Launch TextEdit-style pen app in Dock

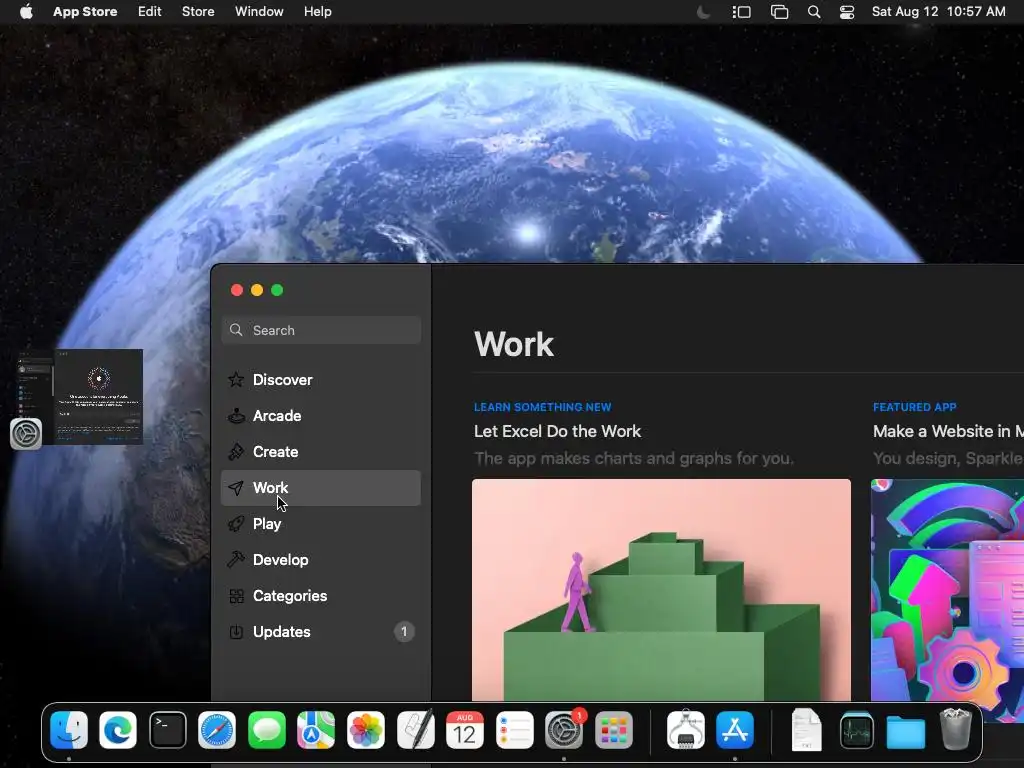[415, 729]
